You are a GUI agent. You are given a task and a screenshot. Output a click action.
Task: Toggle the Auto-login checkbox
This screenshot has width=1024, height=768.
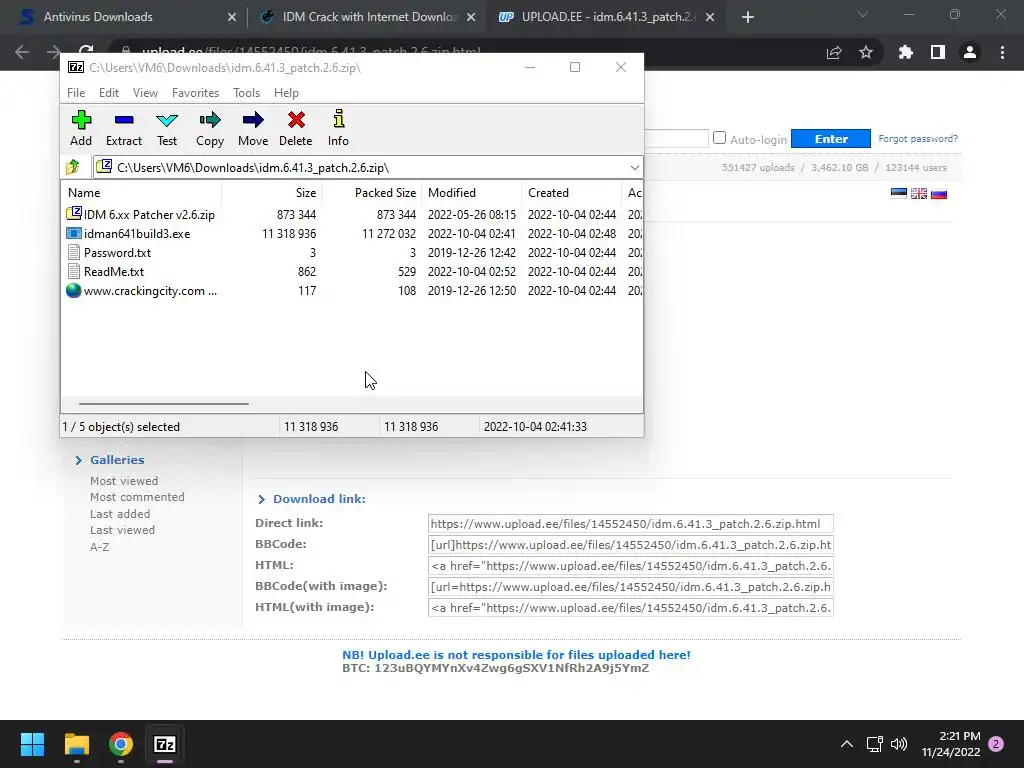point(719,138)
